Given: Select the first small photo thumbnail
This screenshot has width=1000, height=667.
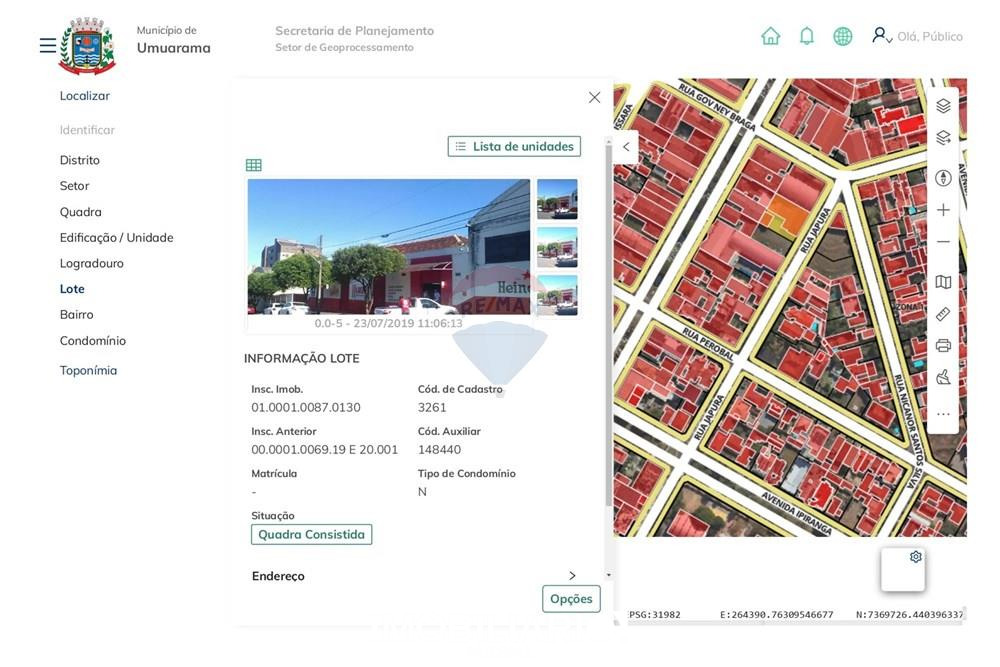Looking at the screenshot, I should [557, 199].
